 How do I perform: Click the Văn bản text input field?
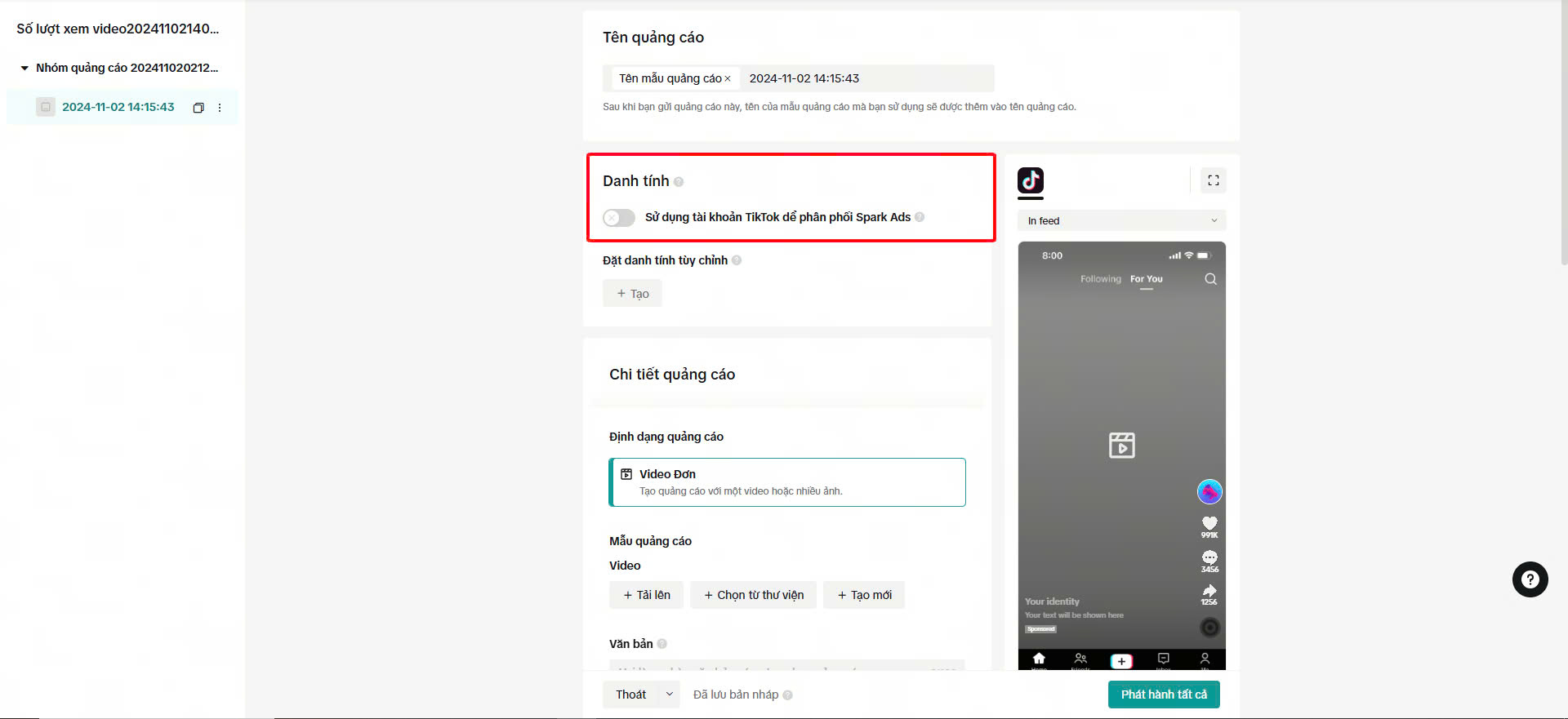click(787, 665)
